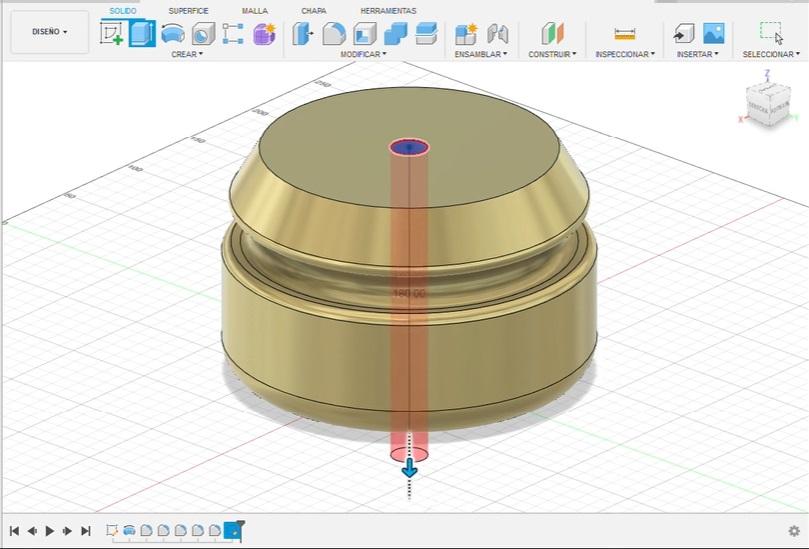Open the Rectangular Pattern tool
Screen dimensions: 809x549
coord(233,34)
